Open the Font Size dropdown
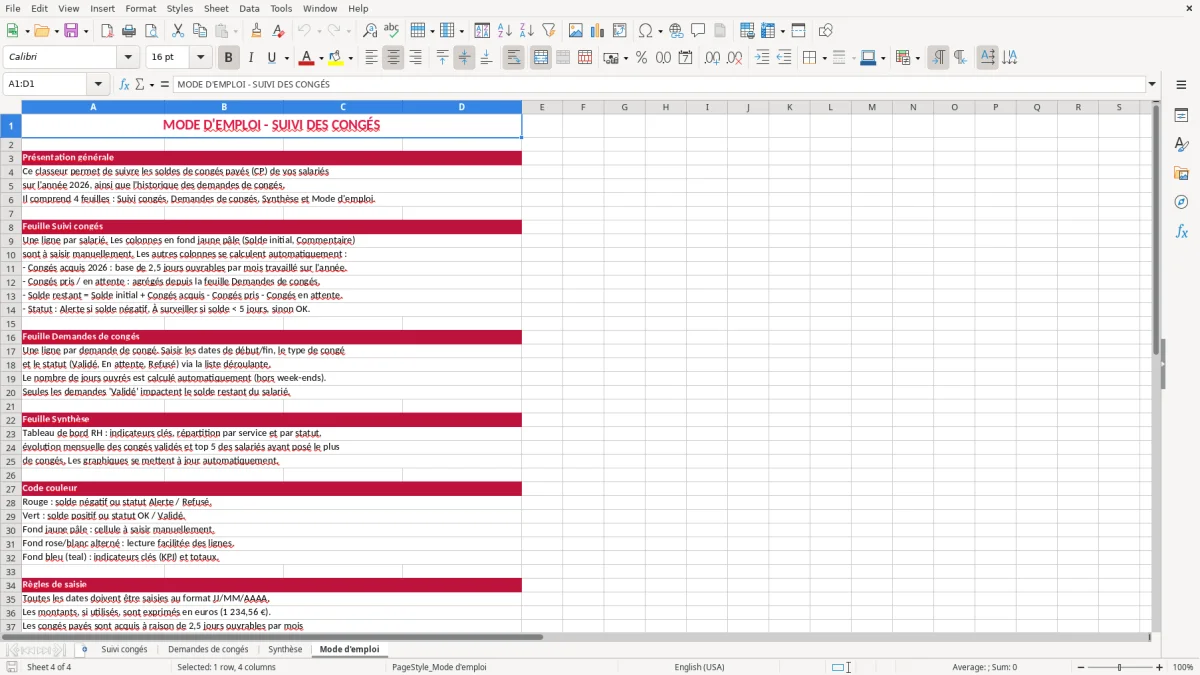Image resolution: width=1200 pixels, height=675 pixels. (x=200, y=58)
